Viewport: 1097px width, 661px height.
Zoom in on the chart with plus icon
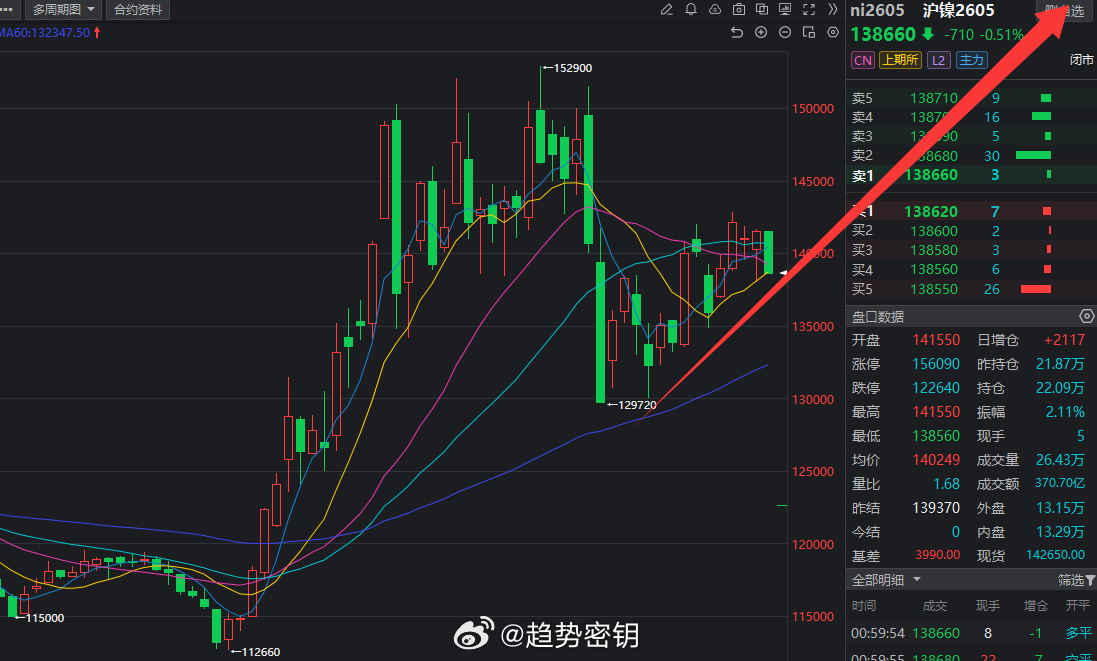click(761, 32)
